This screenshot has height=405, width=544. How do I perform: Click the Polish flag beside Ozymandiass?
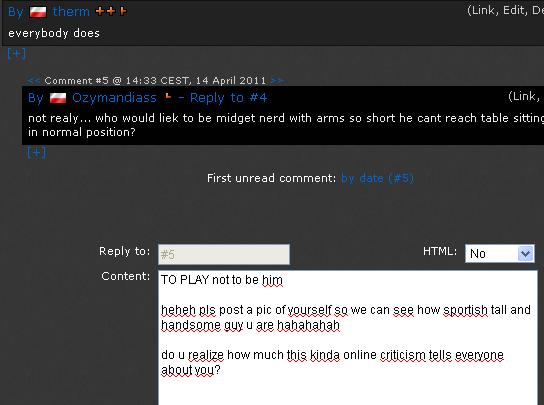tap(58, 98)
